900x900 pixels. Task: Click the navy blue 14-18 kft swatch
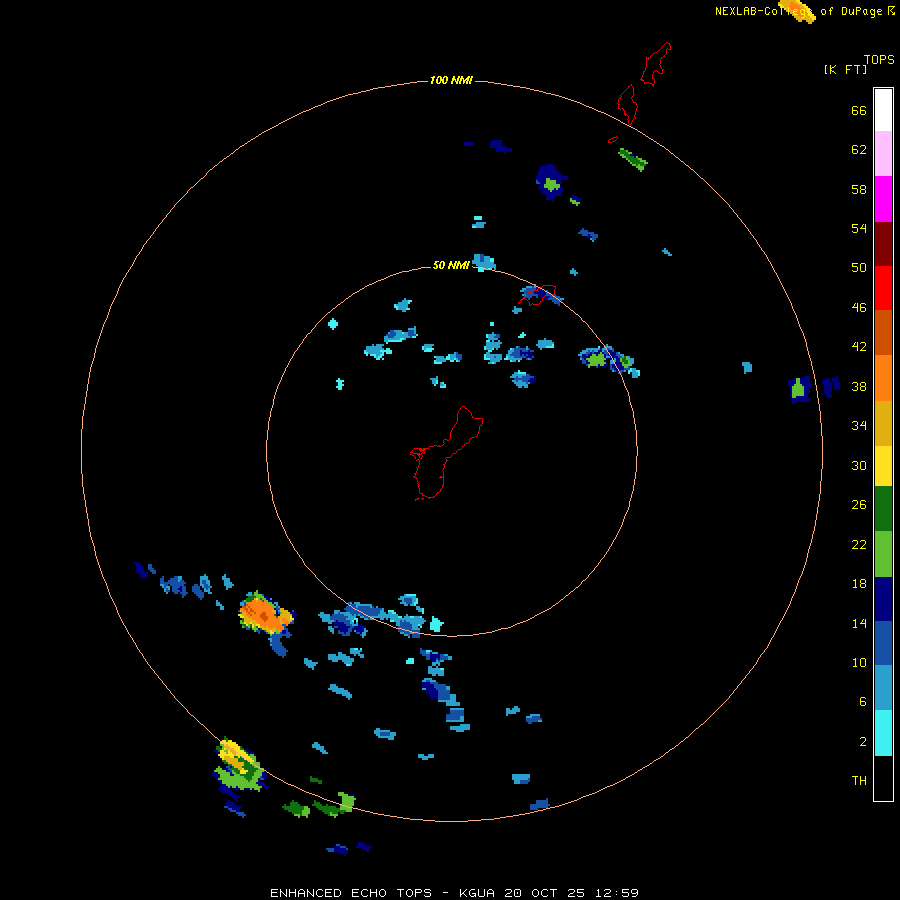883,599
